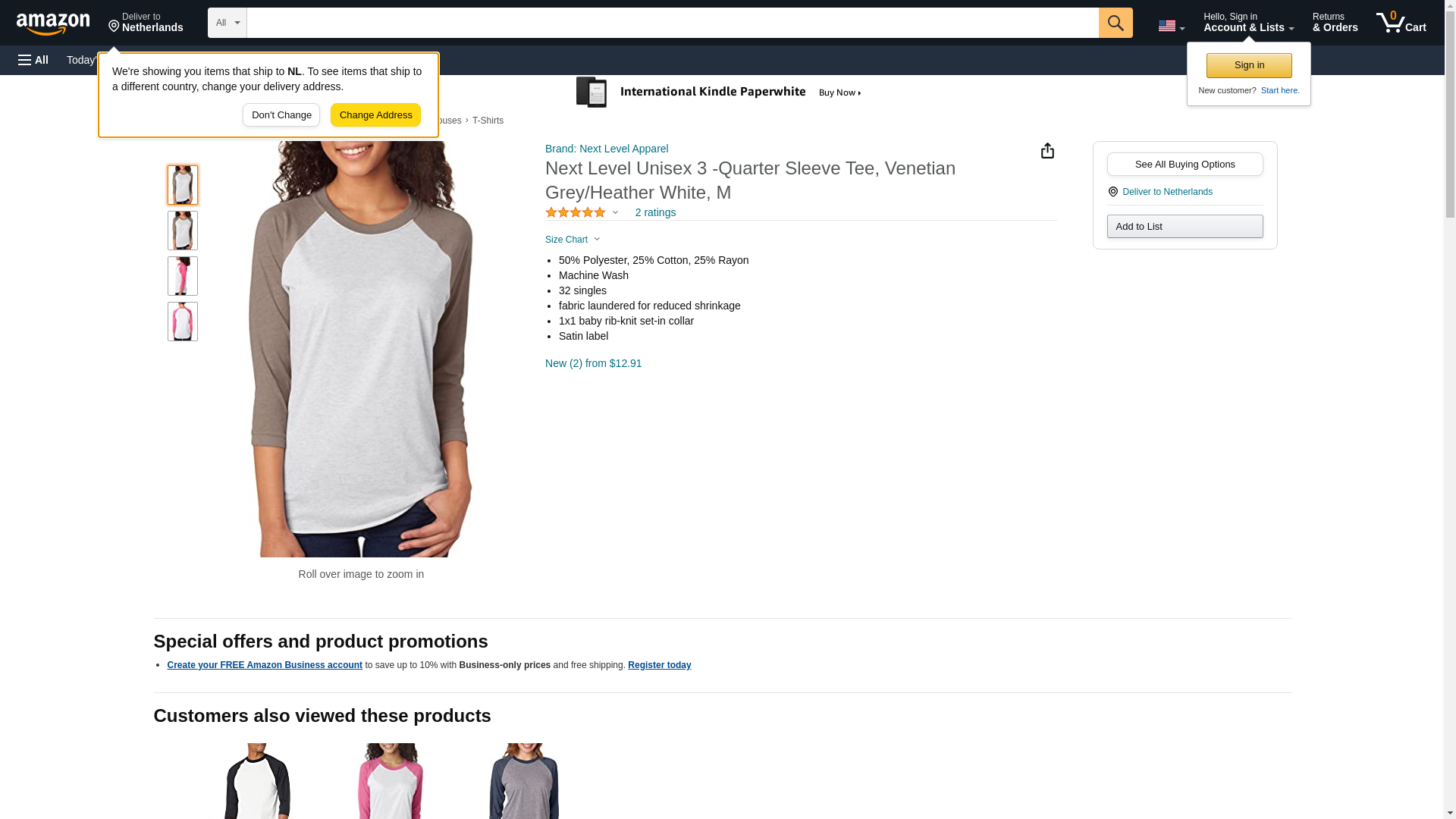Open Returns & Orders
Viewport: 1456px width, 819px height.
point(1335,22)
